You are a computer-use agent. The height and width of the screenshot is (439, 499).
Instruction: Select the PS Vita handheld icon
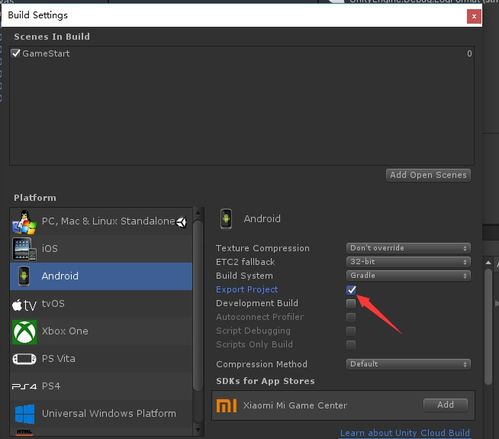coord(24,359)
